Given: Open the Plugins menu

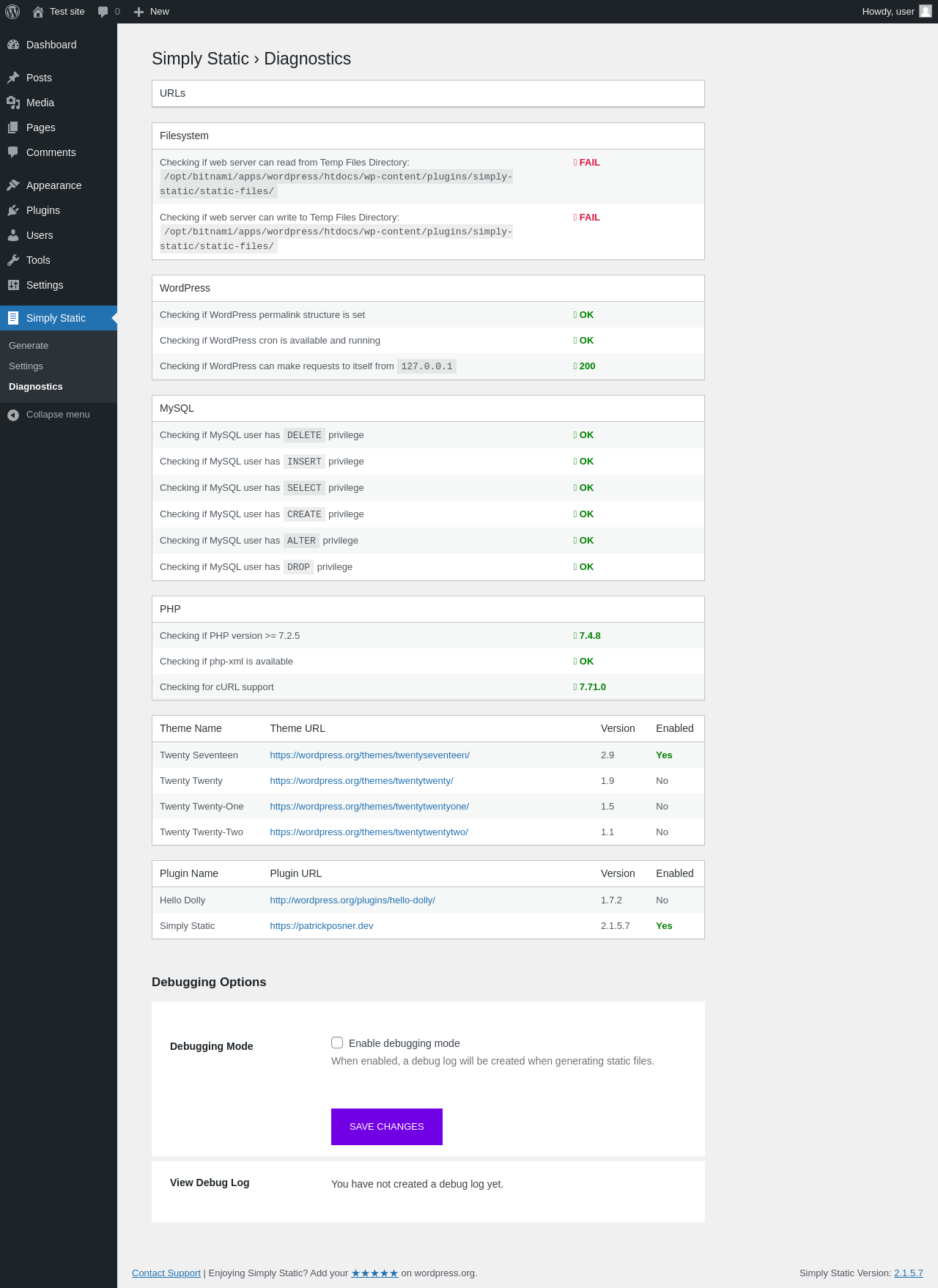Looking at the screenshot, I should pyautogui.click(x=59, y=210).
